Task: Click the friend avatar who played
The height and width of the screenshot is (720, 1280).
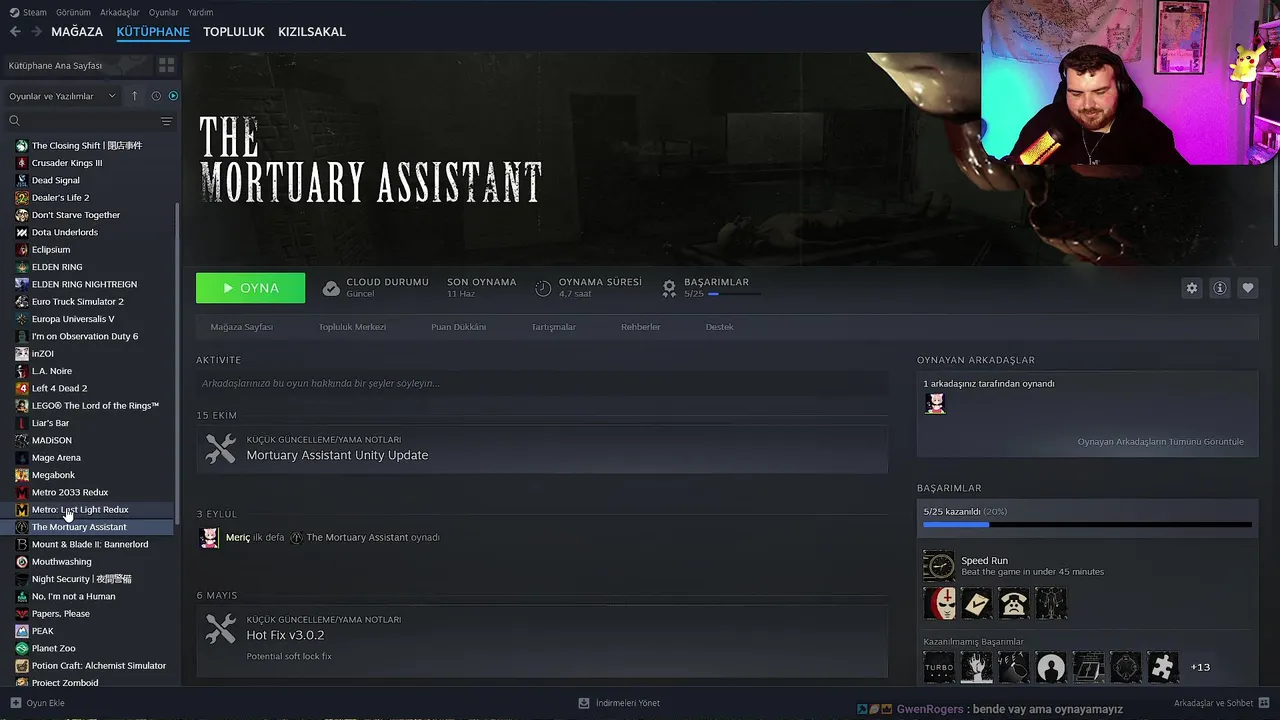Action: [935, 403]
